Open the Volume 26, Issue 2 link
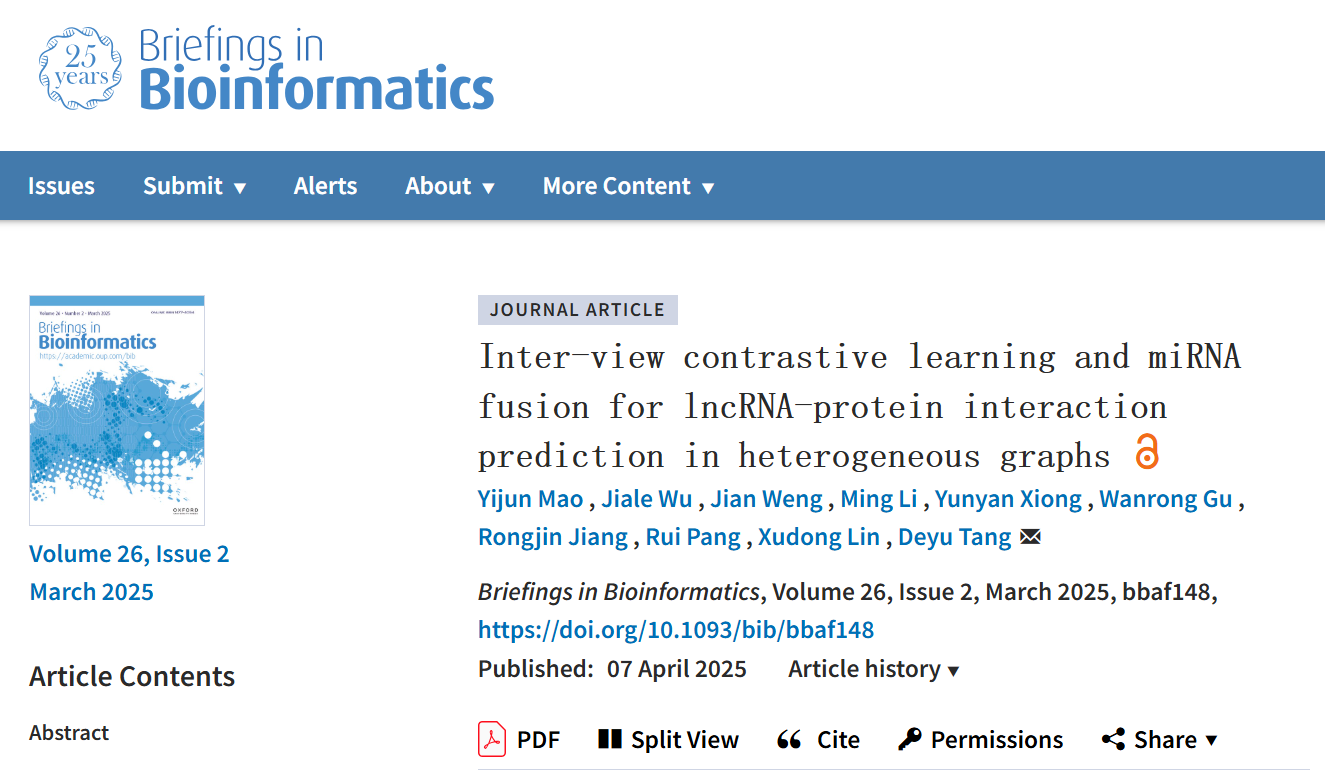This screenshot has height=770, width=1325. point(129,554)
